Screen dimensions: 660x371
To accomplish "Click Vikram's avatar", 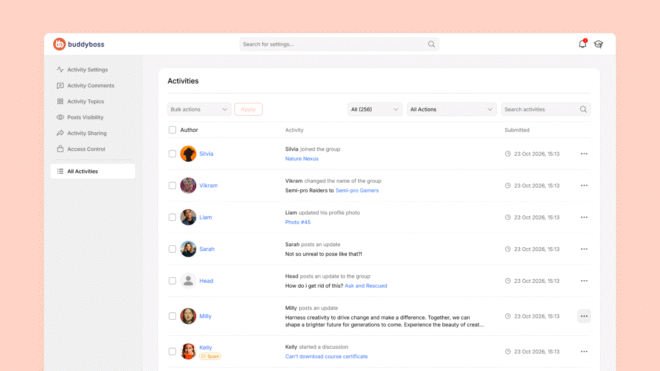I will [x=188, y=185].
